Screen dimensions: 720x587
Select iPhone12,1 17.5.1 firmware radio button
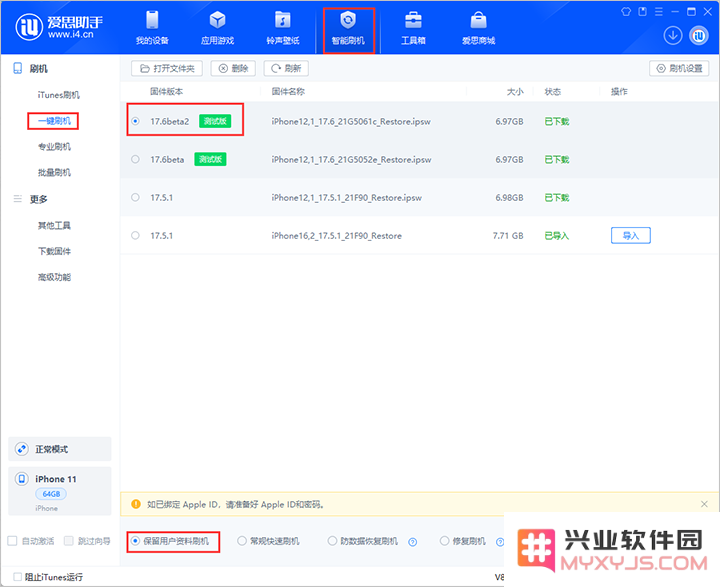click(135, 198)
